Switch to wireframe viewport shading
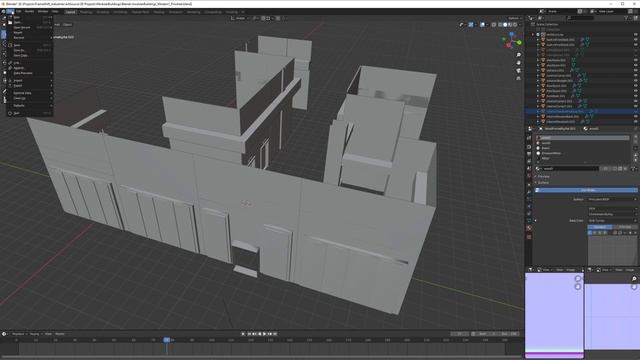 point(500,25)
